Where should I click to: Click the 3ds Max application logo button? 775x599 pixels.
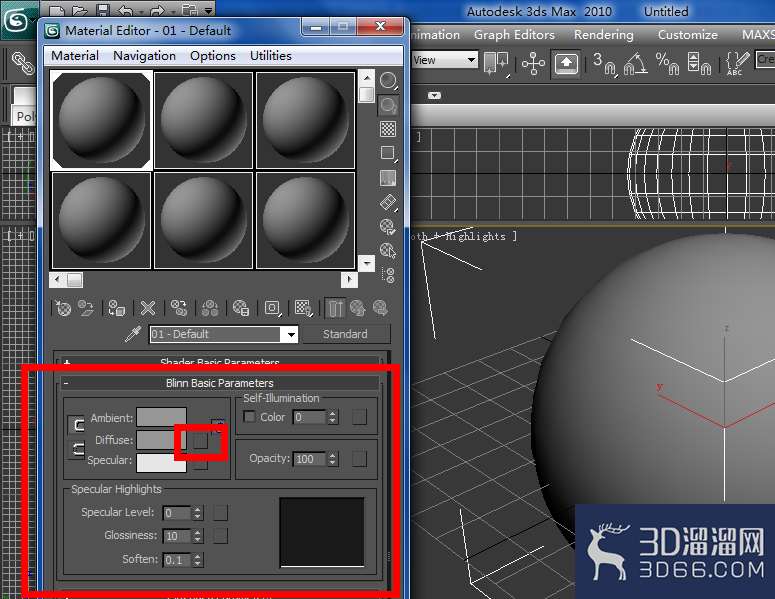pos(18,20)
